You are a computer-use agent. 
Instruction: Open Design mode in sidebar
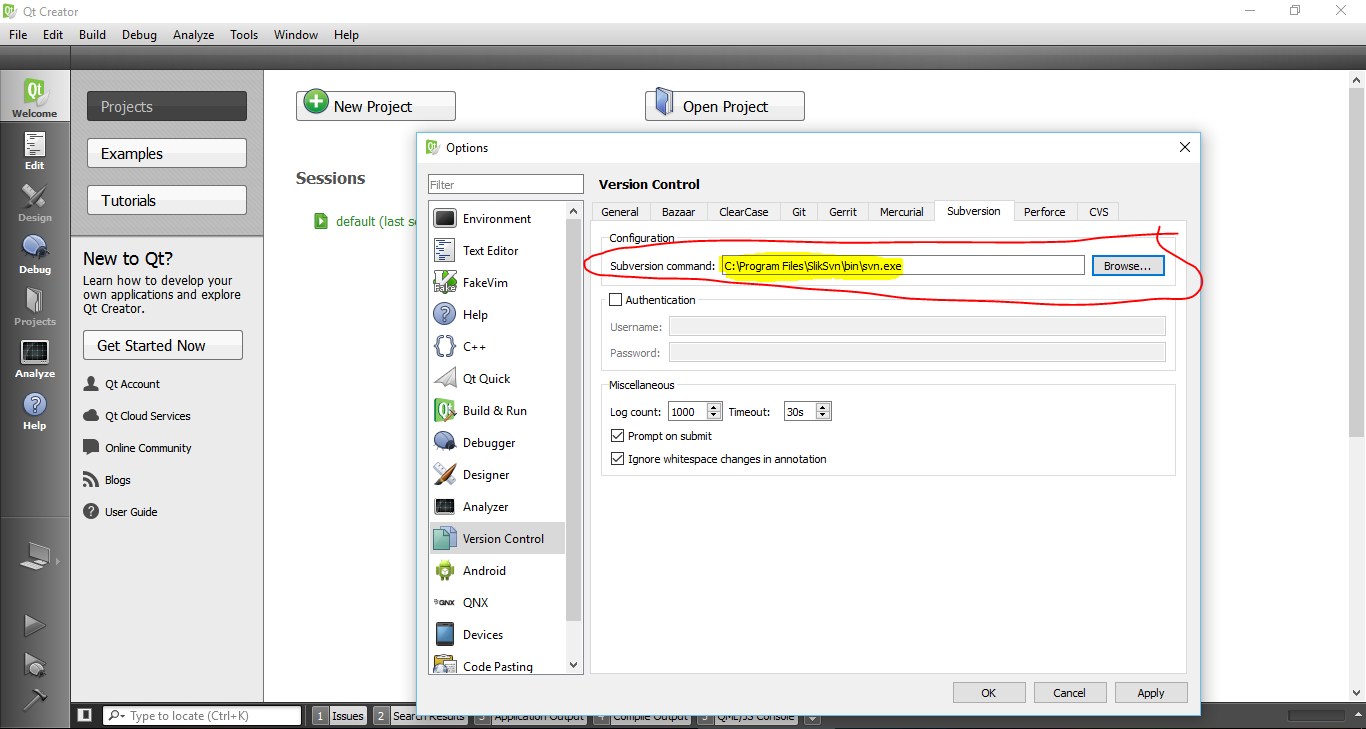pyautogui.click(x=35, y=202)
